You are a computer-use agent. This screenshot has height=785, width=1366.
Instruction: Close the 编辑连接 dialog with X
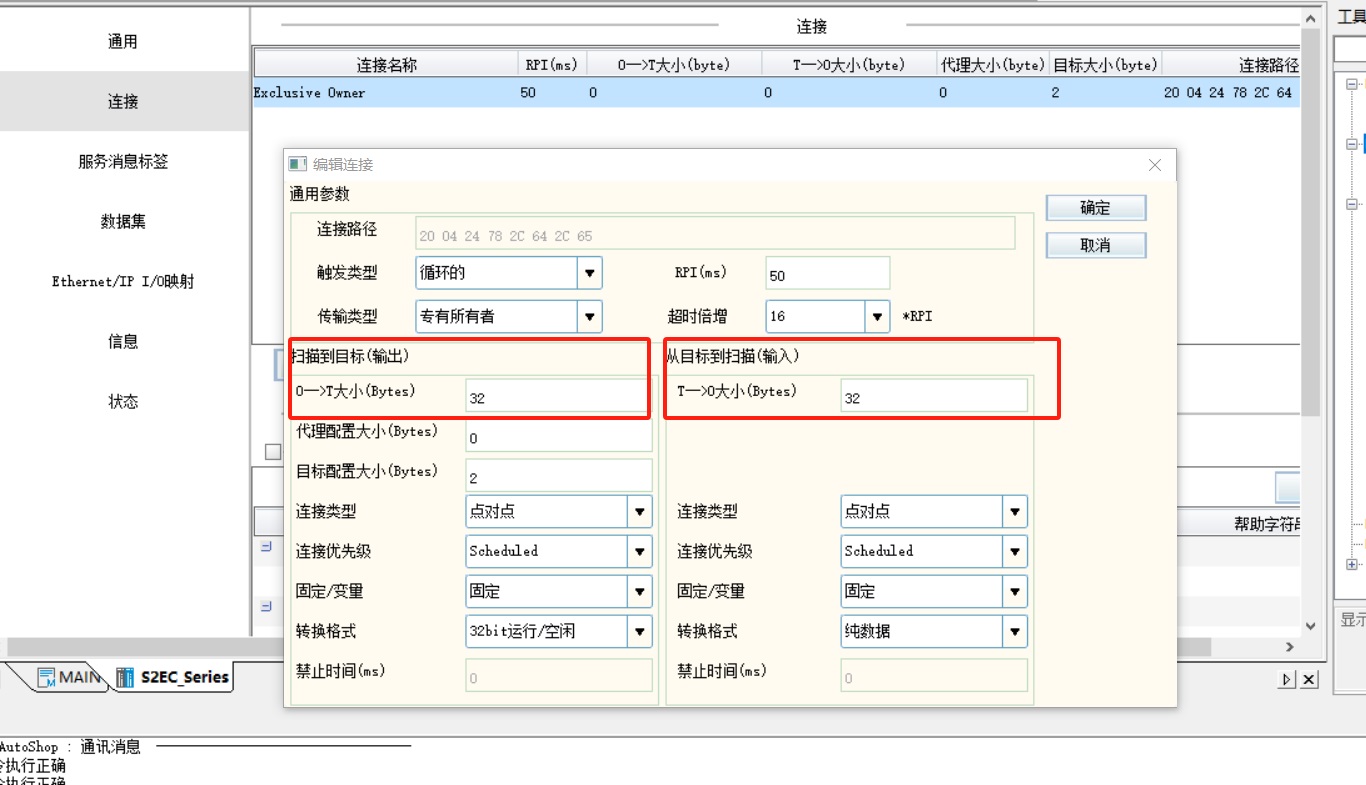(x=1155, y=165)
